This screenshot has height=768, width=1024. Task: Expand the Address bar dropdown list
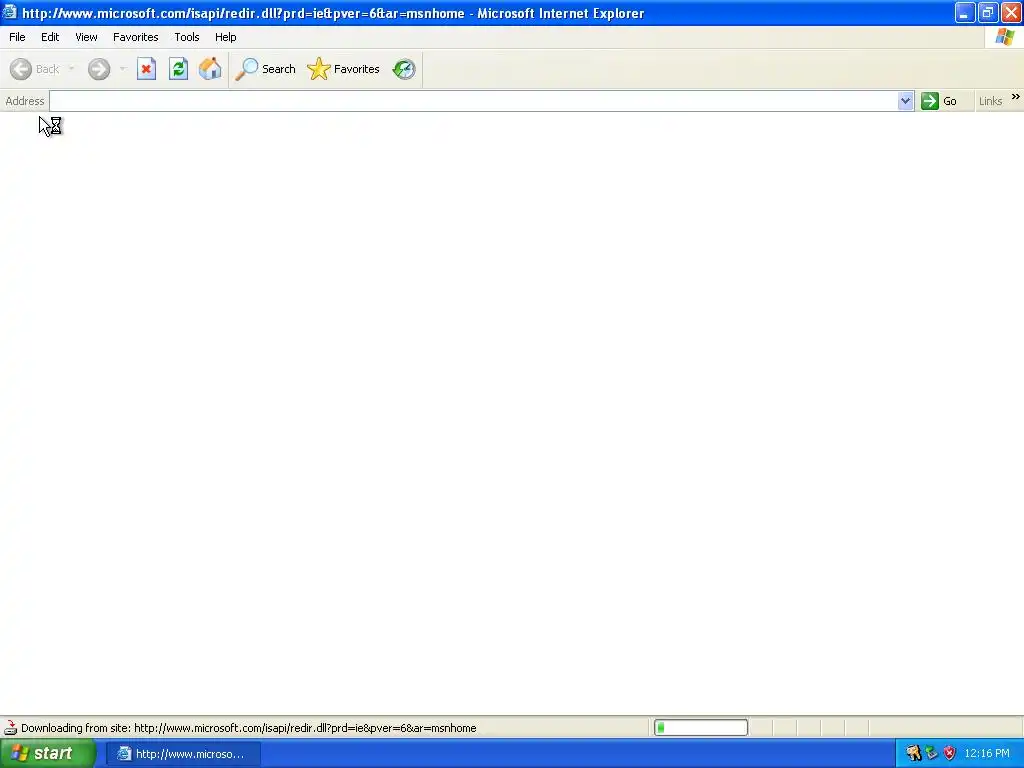pos(905,101)
